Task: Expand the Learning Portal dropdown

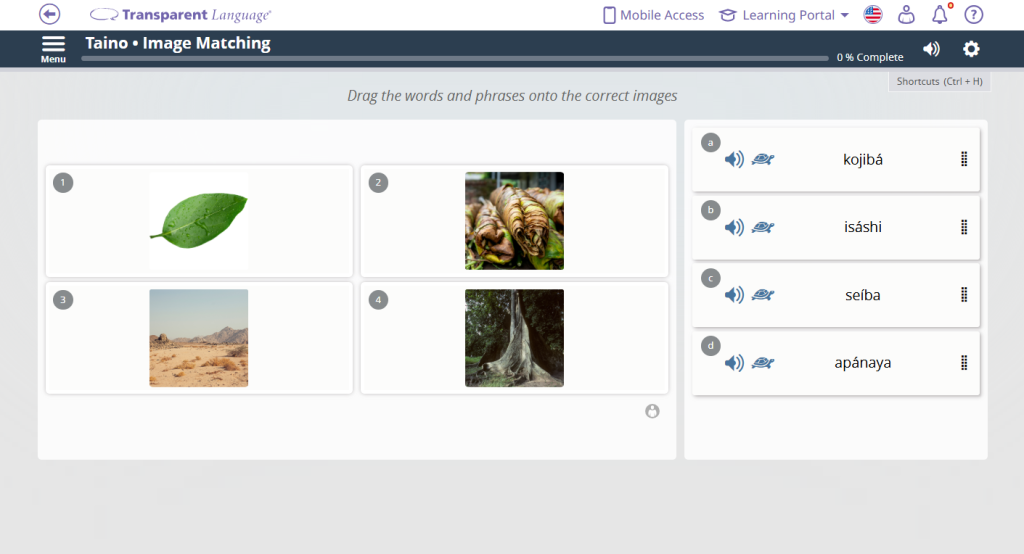Action: click(x=784, y=15)
